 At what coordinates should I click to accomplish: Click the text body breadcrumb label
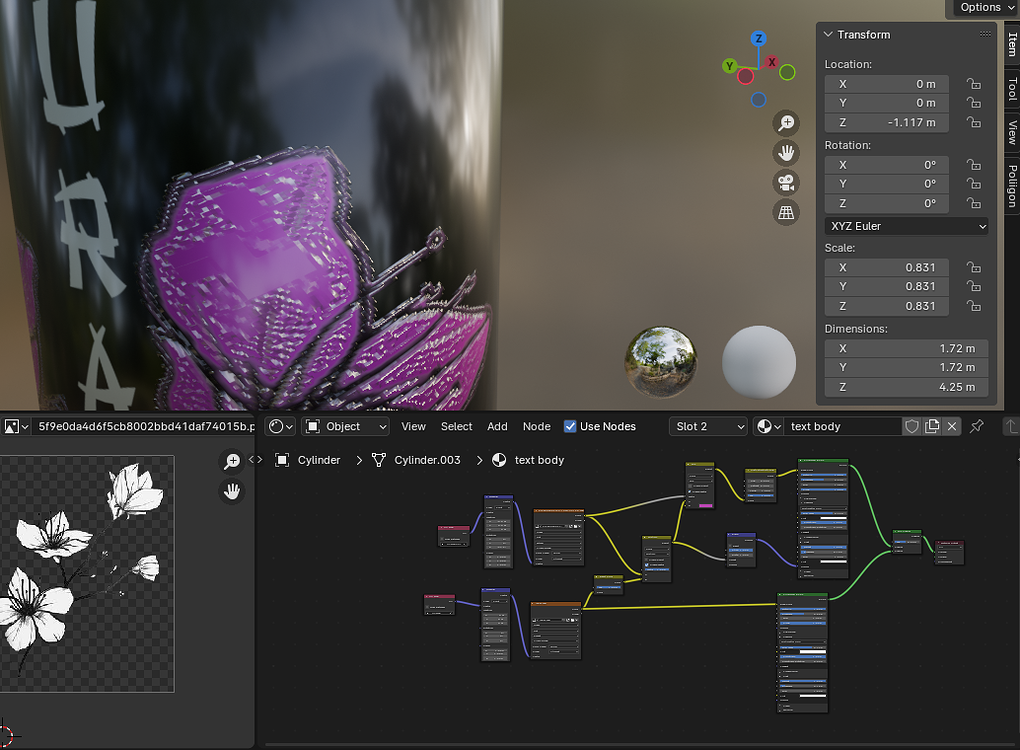(x=539, y=460)
